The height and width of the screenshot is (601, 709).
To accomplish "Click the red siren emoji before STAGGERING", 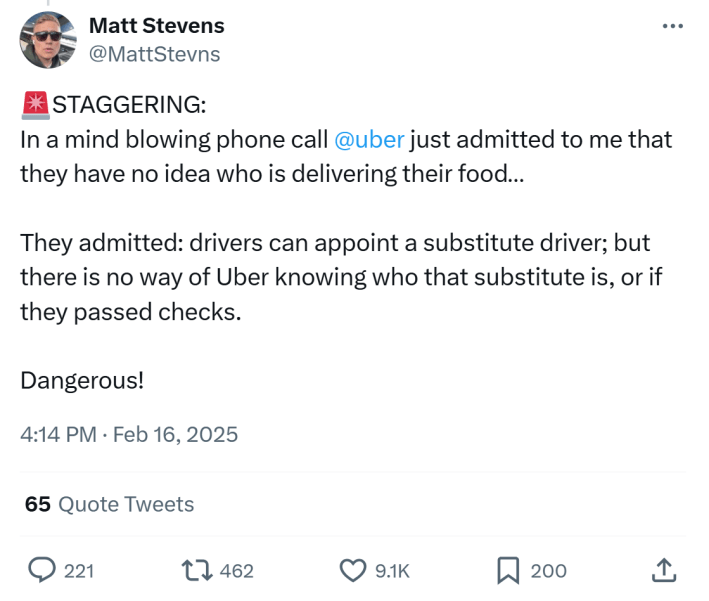I will (34, 104).
